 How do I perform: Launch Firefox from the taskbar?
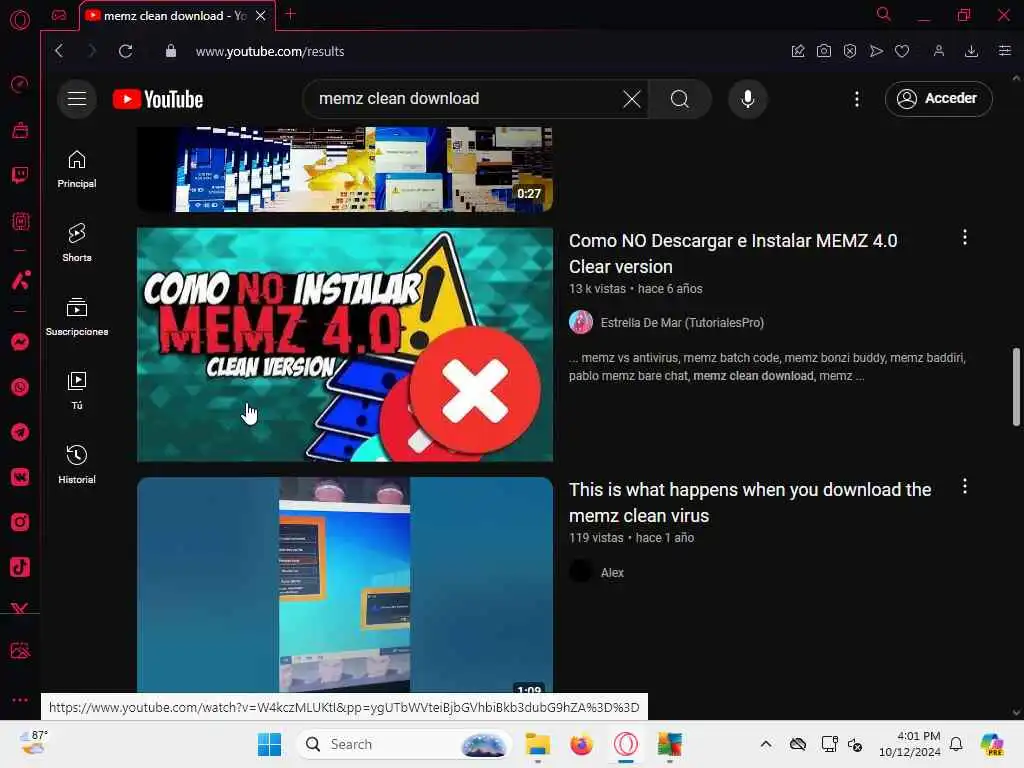point(581,744)
